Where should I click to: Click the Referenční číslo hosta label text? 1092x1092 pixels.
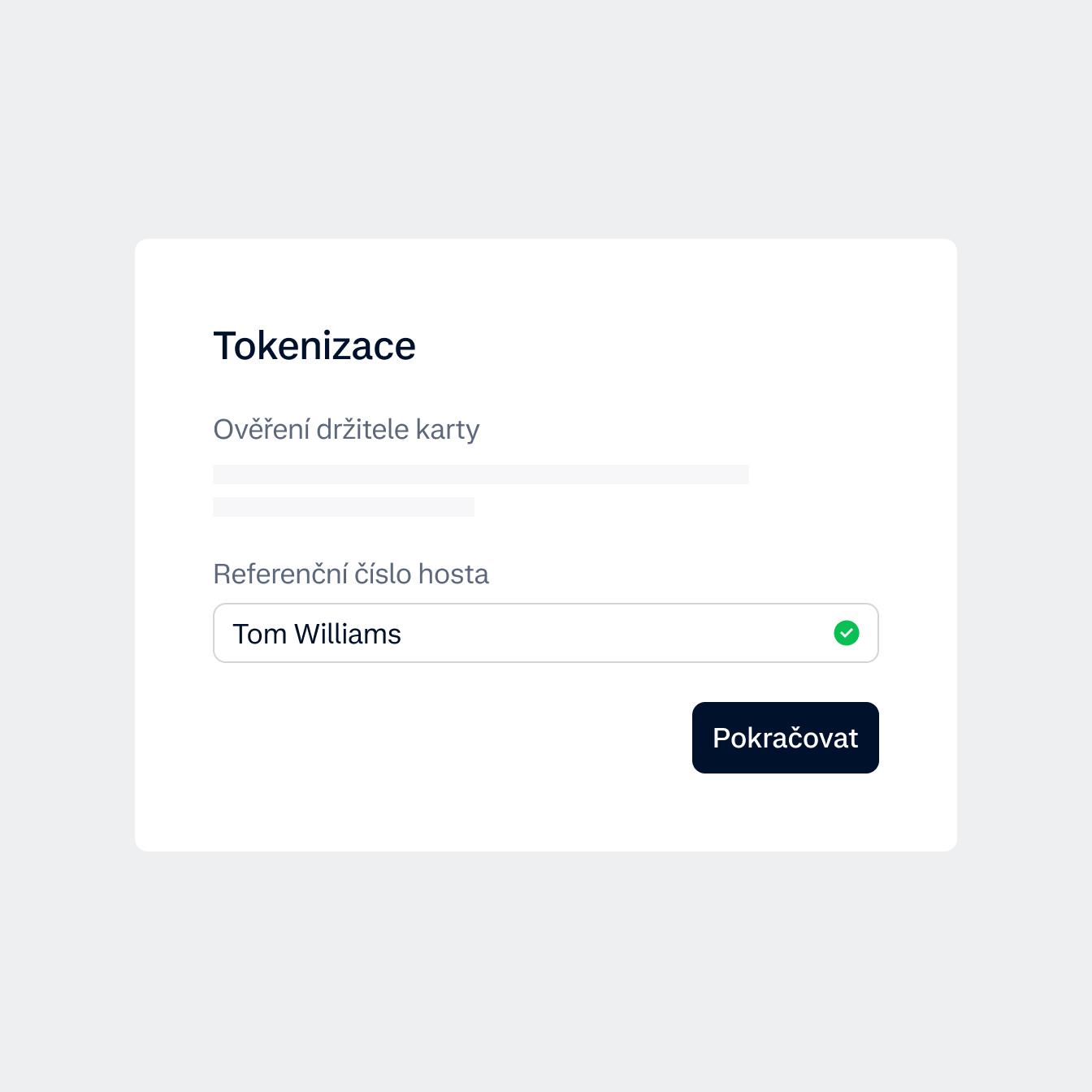coord(351,574)
